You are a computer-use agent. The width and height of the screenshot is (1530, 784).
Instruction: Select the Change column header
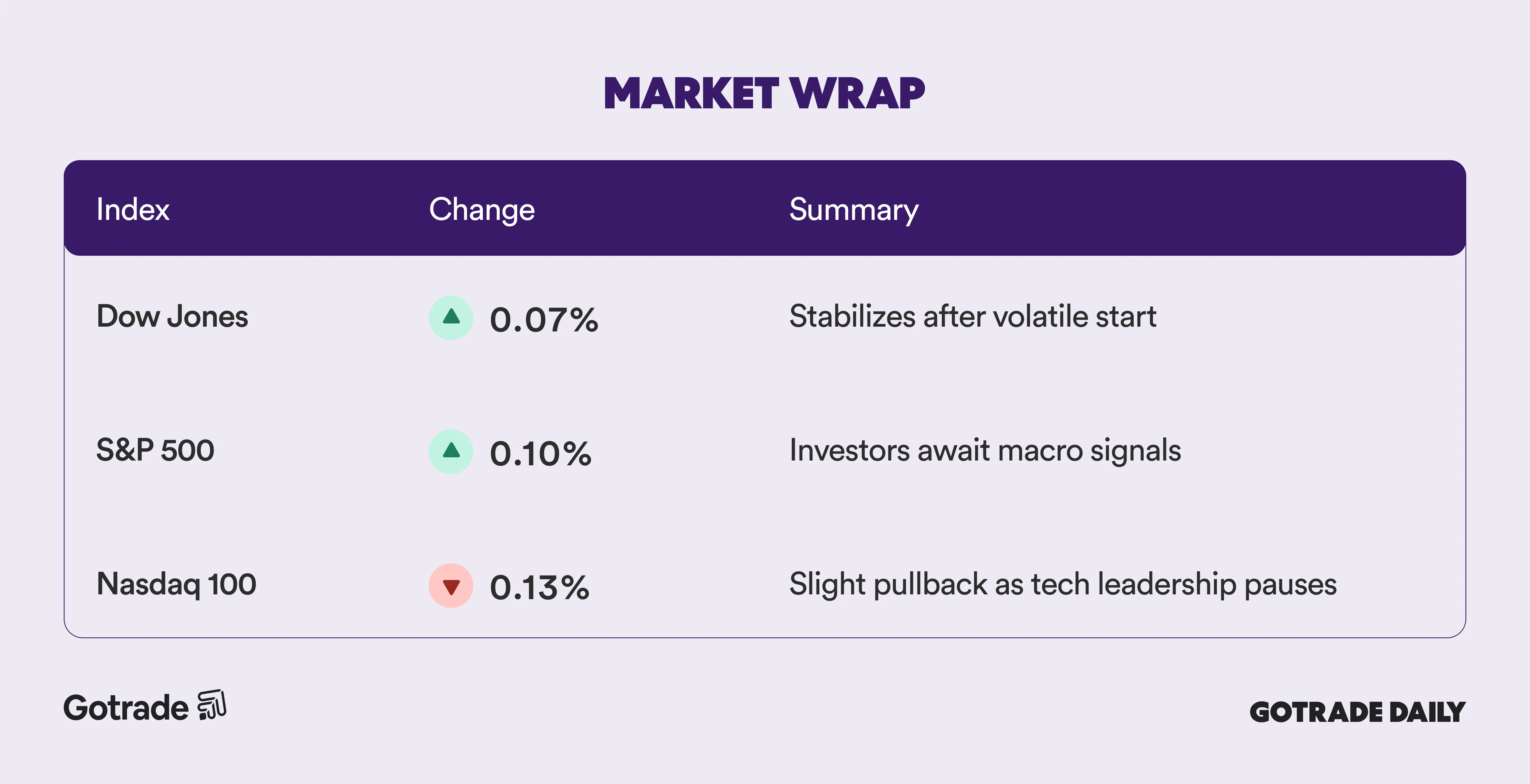(x=482, y=210)
